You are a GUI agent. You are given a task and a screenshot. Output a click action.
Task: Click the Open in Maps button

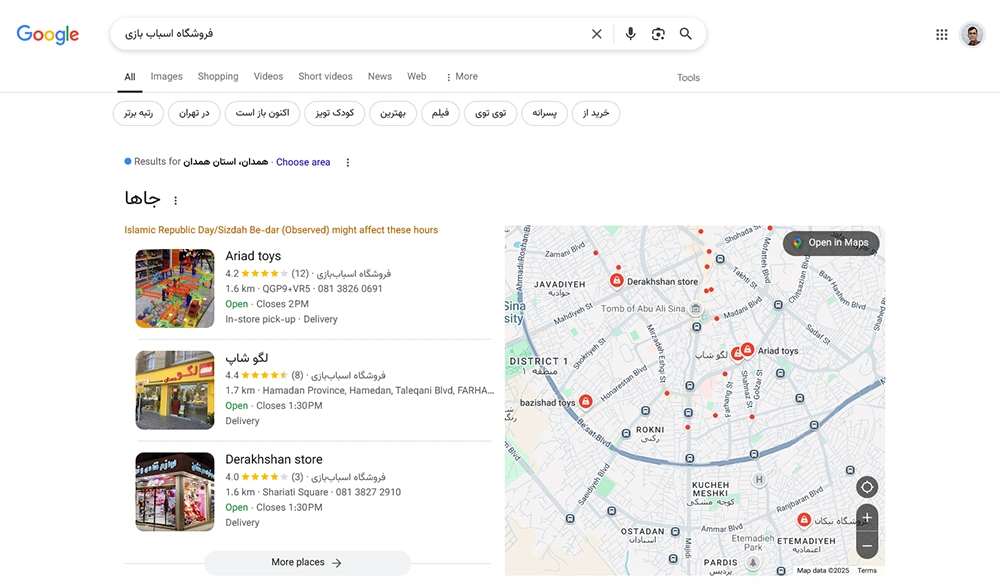coord(831,243)
